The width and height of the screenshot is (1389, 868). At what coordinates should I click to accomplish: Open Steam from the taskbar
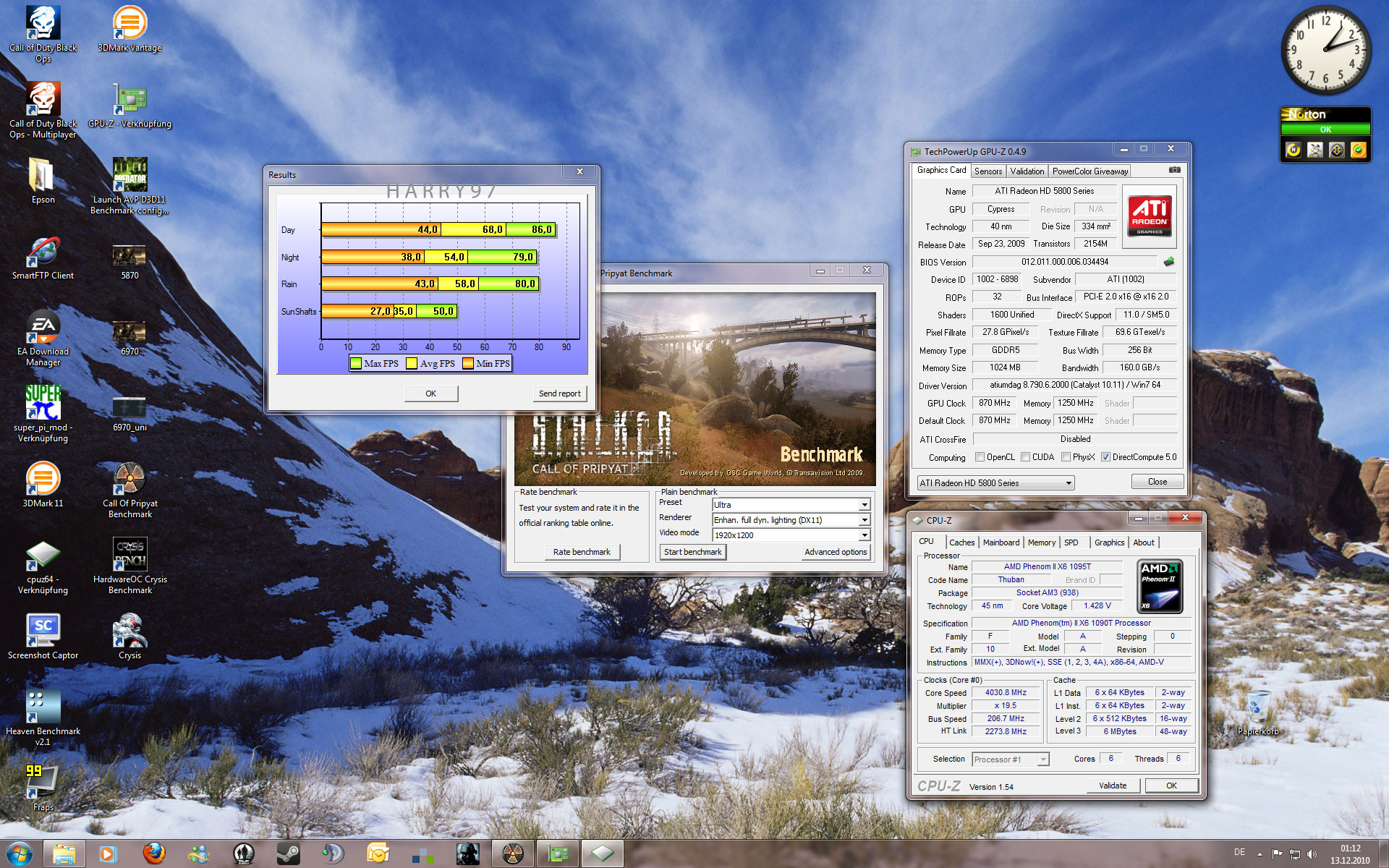click(289, 854)
